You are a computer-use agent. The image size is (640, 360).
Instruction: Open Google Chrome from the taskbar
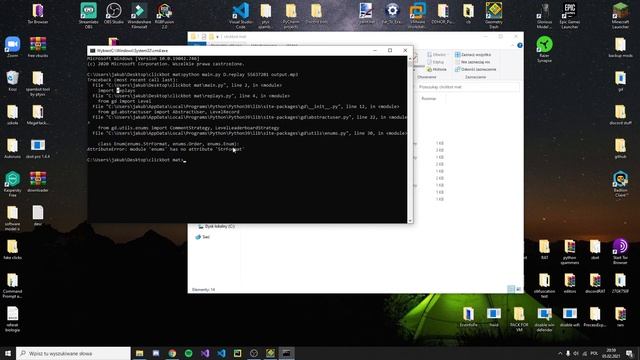point(172,353)
